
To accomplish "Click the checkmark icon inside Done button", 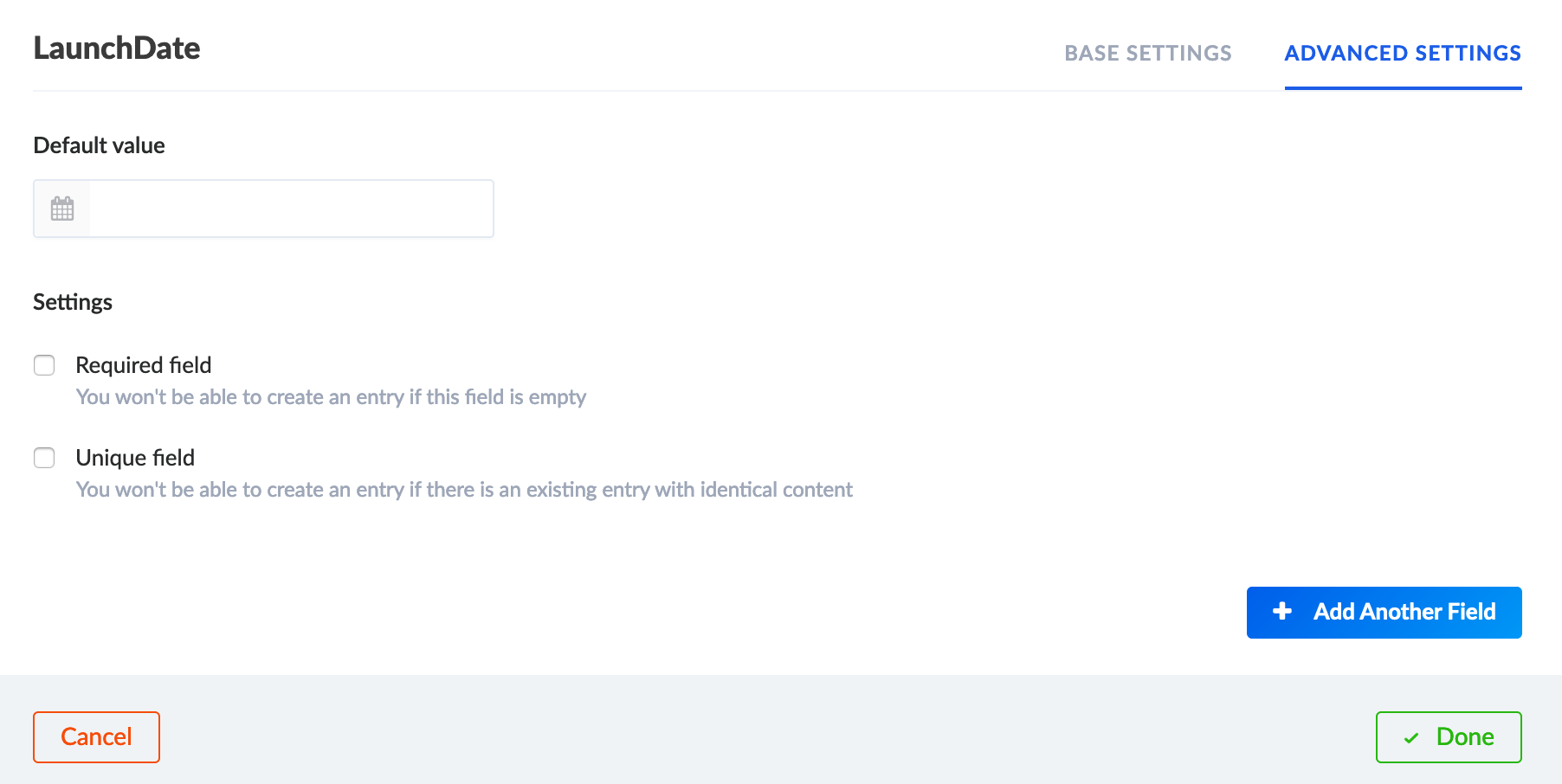I will point(1411,737).
